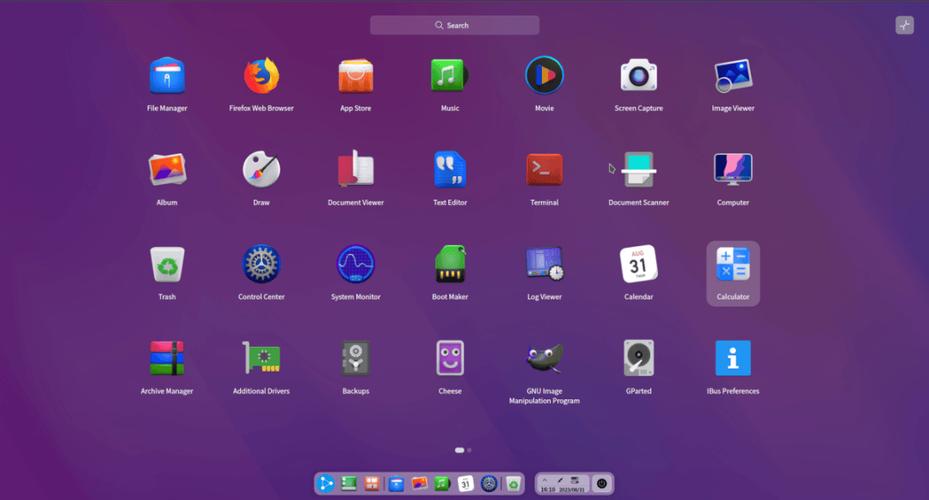Open the Album app in grid
The width and height of the screenshot is (929, 500).
click(167, 169)
